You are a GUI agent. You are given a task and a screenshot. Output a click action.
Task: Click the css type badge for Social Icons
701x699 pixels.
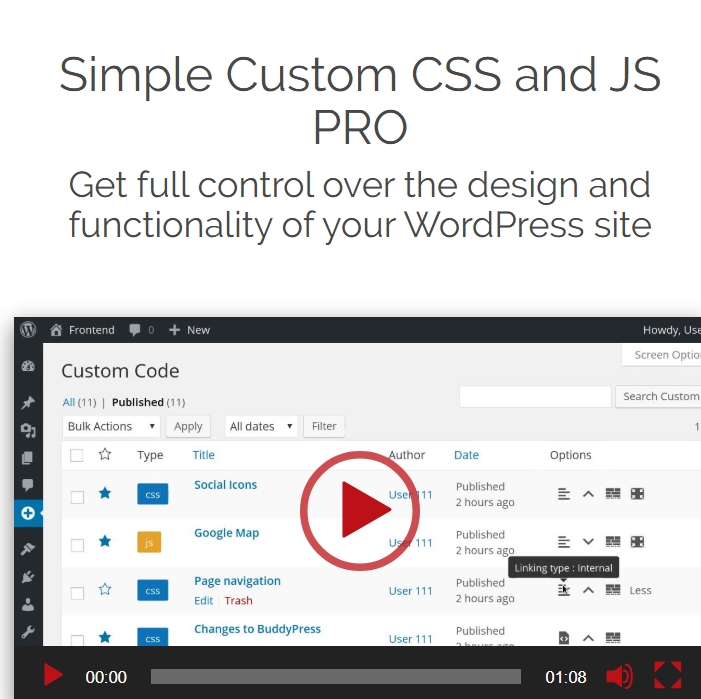152,494
